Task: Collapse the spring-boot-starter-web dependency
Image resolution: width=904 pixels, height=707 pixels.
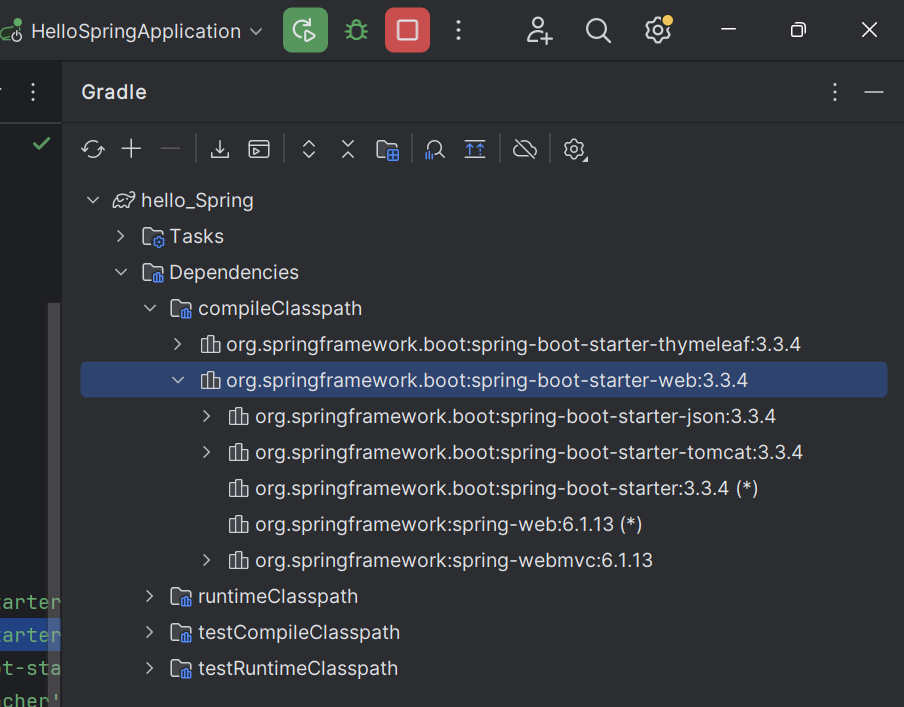Action: tap(178, 380)
